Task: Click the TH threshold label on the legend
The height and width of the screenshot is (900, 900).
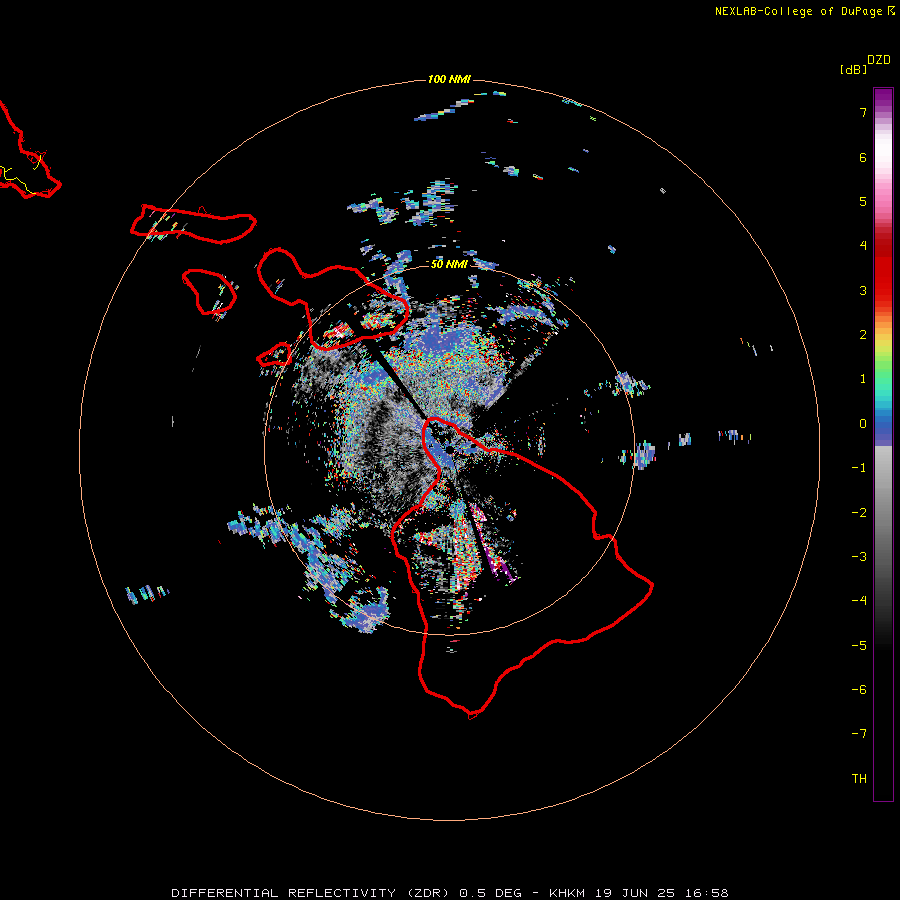Action: [859, 778]
